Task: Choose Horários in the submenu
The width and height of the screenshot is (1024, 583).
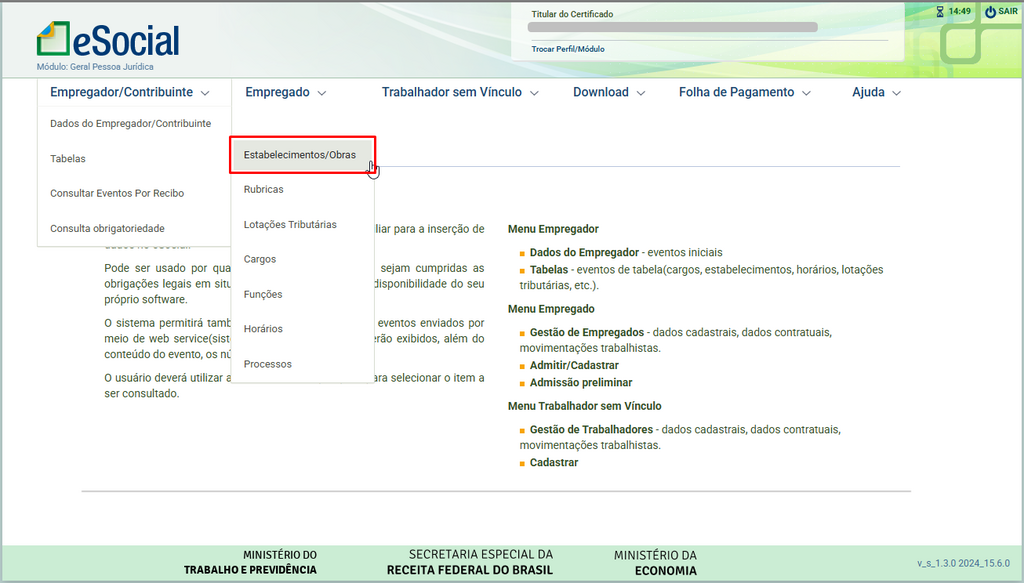Action: coord(263,329)
